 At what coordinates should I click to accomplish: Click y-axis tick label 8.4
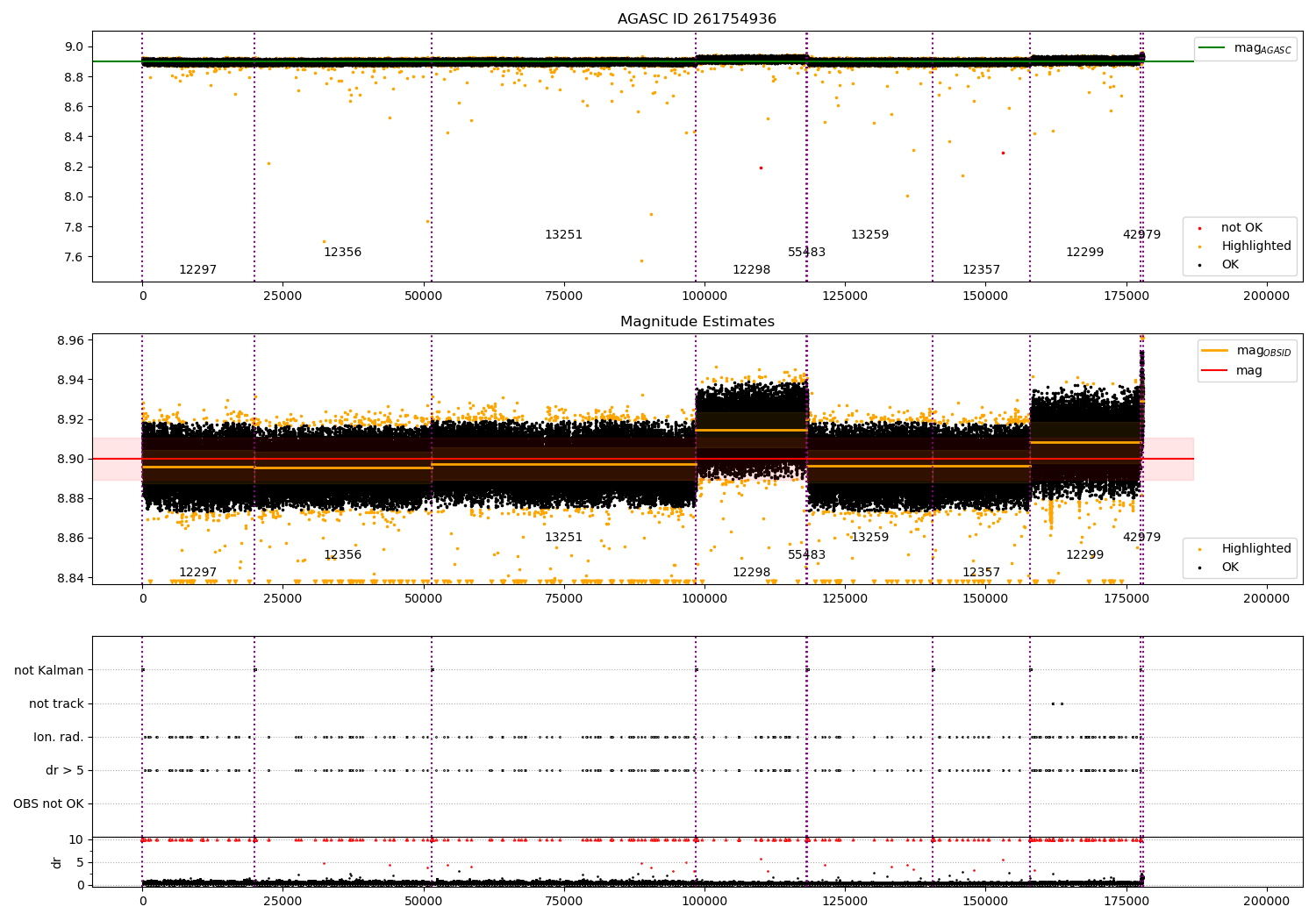[75, 138]
